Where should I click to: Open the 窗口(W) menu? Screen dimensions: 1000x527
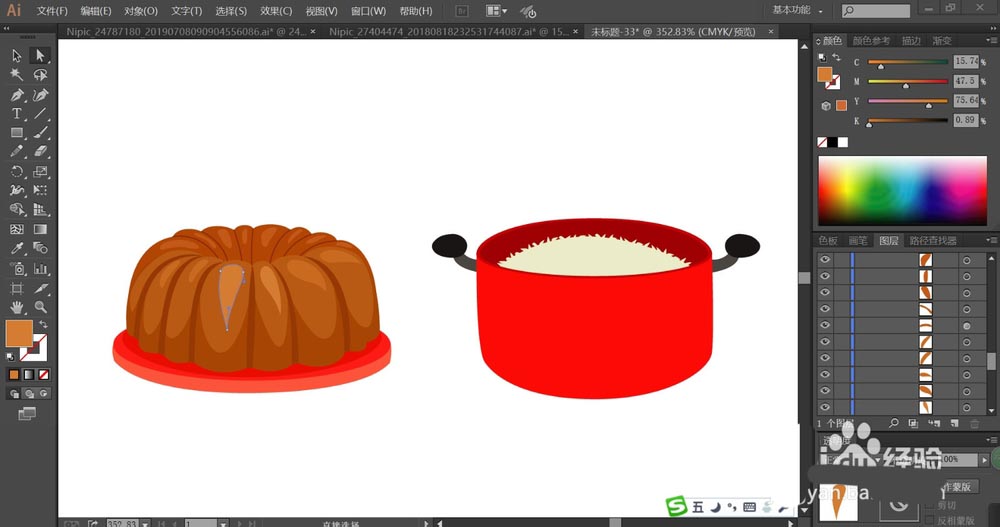(368, 11)
